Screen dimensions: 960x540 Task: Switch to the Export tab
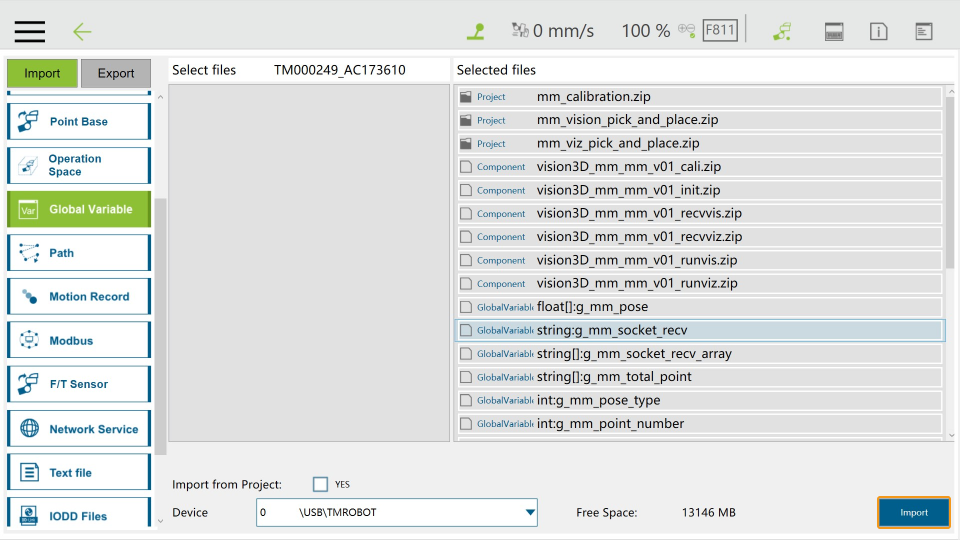pyautogui.click(x=116, y=73)
